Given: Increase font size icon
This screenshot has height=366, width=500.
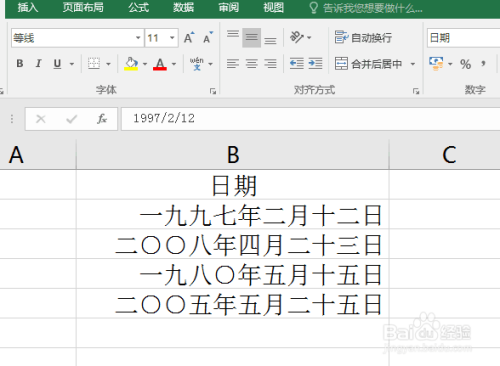Looking at the screenshot, I should coord(189,38).
